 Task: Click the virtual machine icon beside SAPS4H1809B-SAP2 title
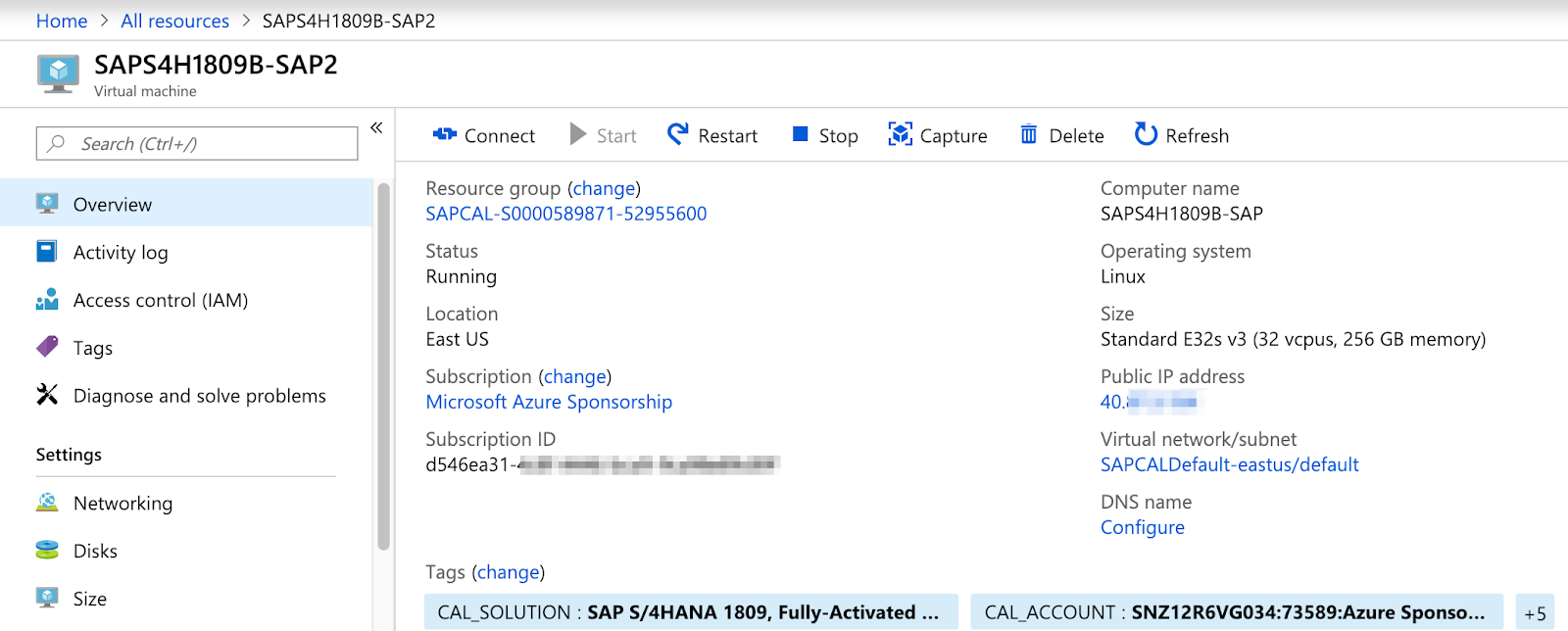pos(58,74)
